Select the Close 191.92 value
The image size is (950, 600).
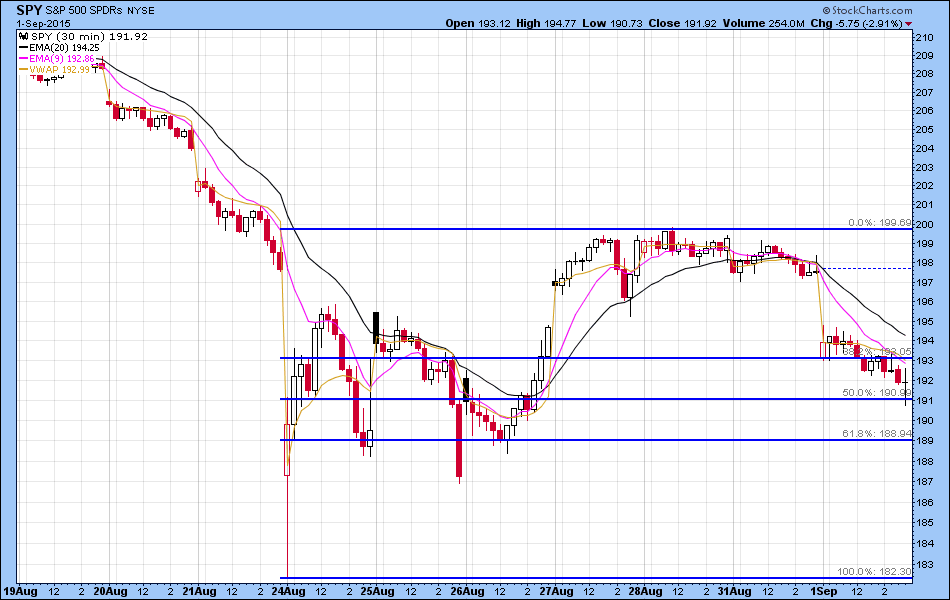(682, 24)
